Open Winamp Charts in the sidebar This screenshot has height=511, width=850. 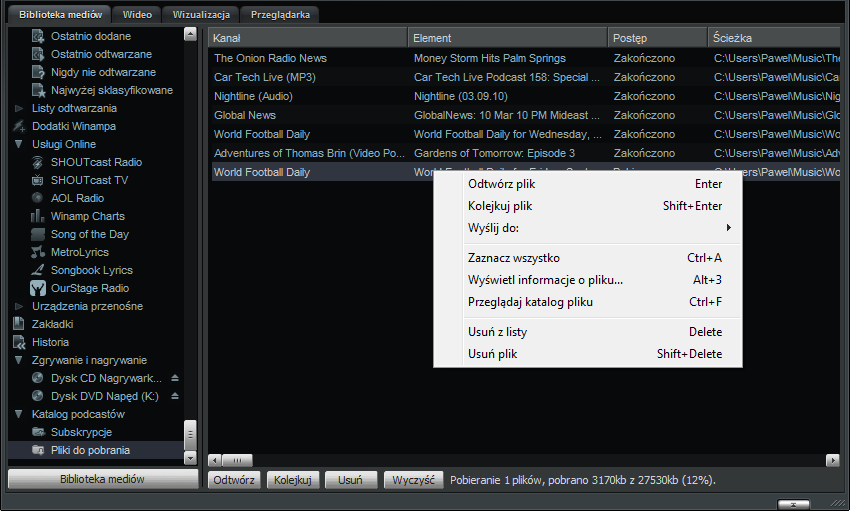point(88,216)
